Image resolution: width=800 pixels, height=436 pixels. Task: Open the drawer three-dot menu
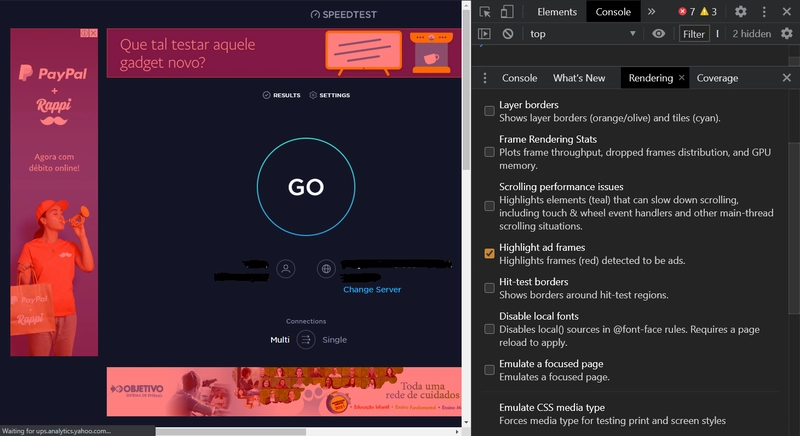(x=485, y=78)
